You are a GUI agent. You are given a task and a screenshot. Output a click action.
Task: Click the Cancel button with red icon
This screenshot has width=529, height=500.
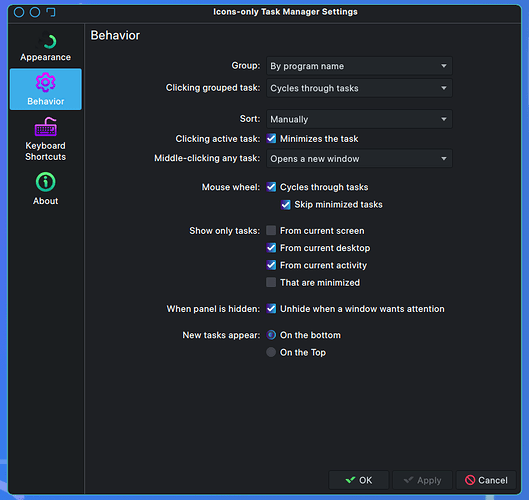tap(486, 480)
